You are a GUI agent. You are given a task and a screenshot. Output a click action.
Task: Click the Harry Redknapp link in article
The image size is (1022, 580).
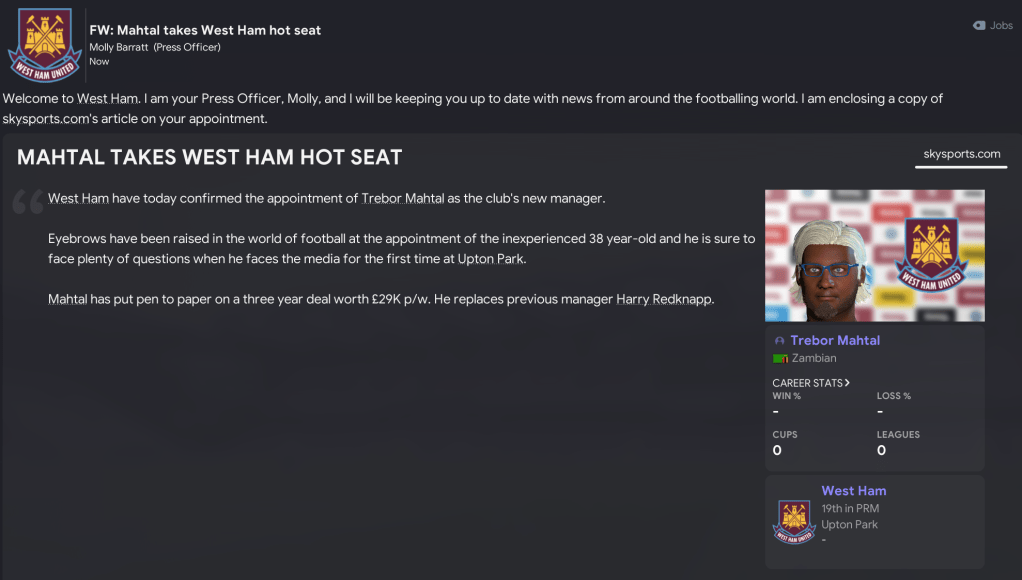point(665,299)
